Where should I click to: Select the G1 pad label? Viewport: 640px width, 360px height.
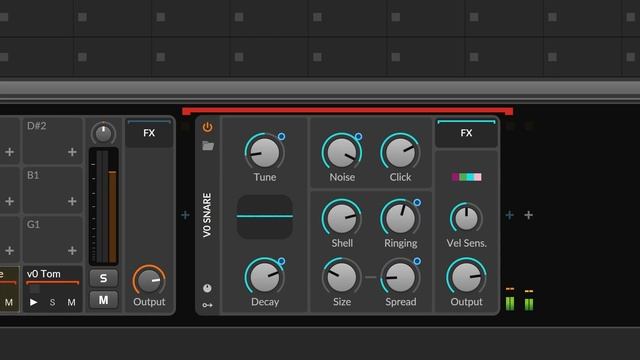pyautogui.click(x=33, y=224)
